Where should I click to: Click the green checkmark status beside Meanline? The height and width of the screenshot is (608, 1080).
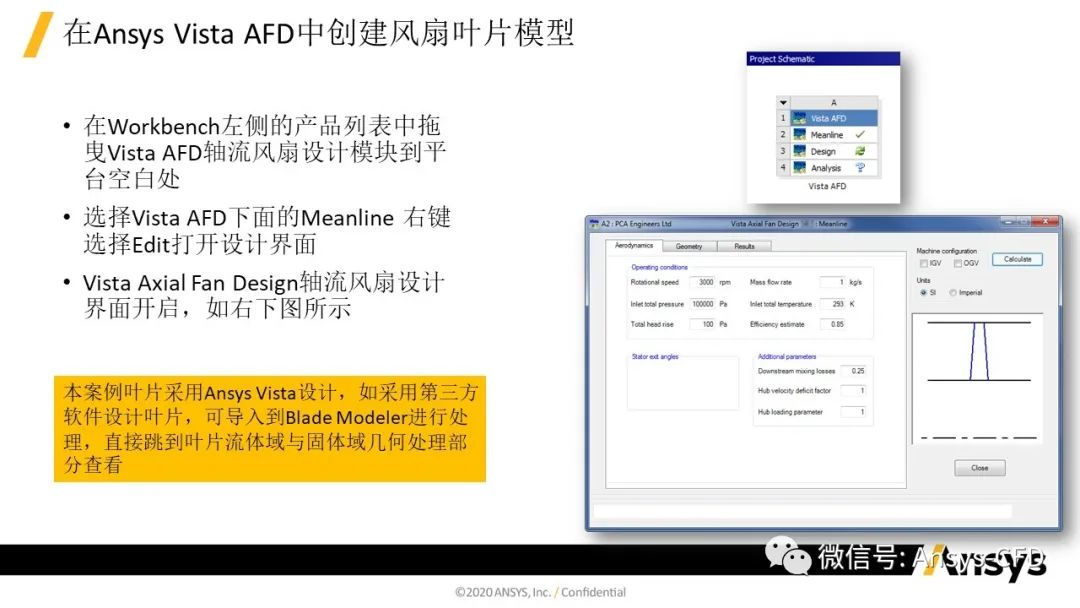coord(860,134)
